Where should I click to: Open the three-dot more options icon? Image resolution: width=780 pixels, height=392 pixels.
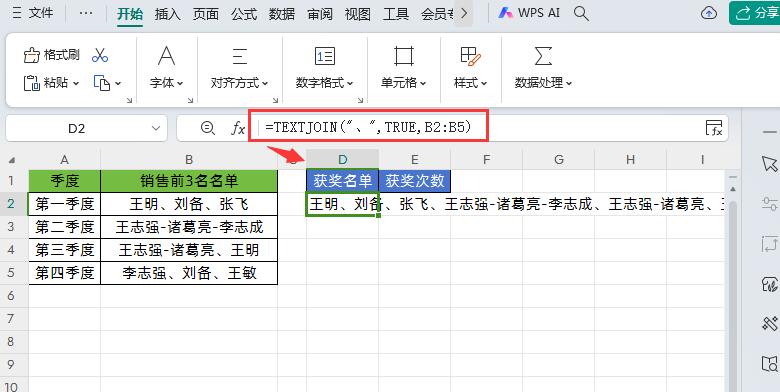pos(86,13)
